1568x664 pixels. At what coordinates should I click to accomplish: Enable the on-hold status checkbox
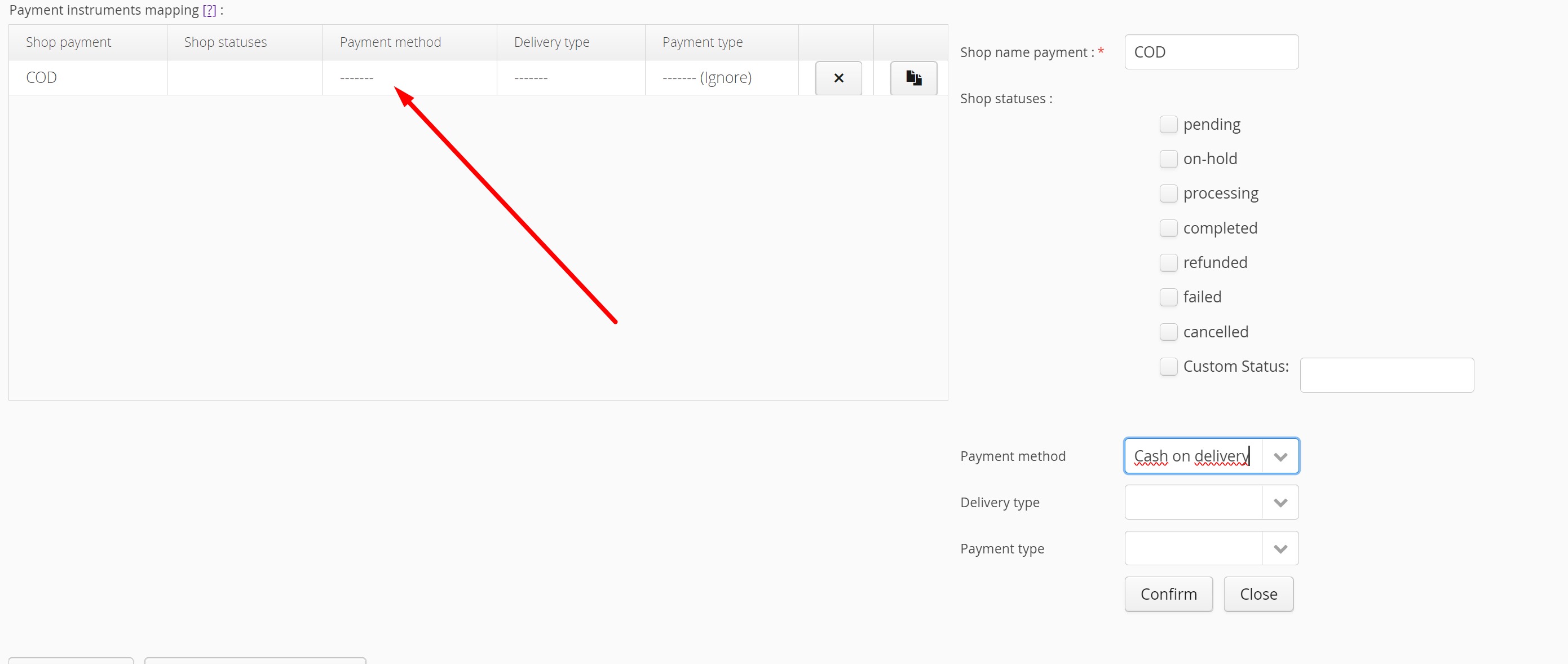coord(1168,159)
